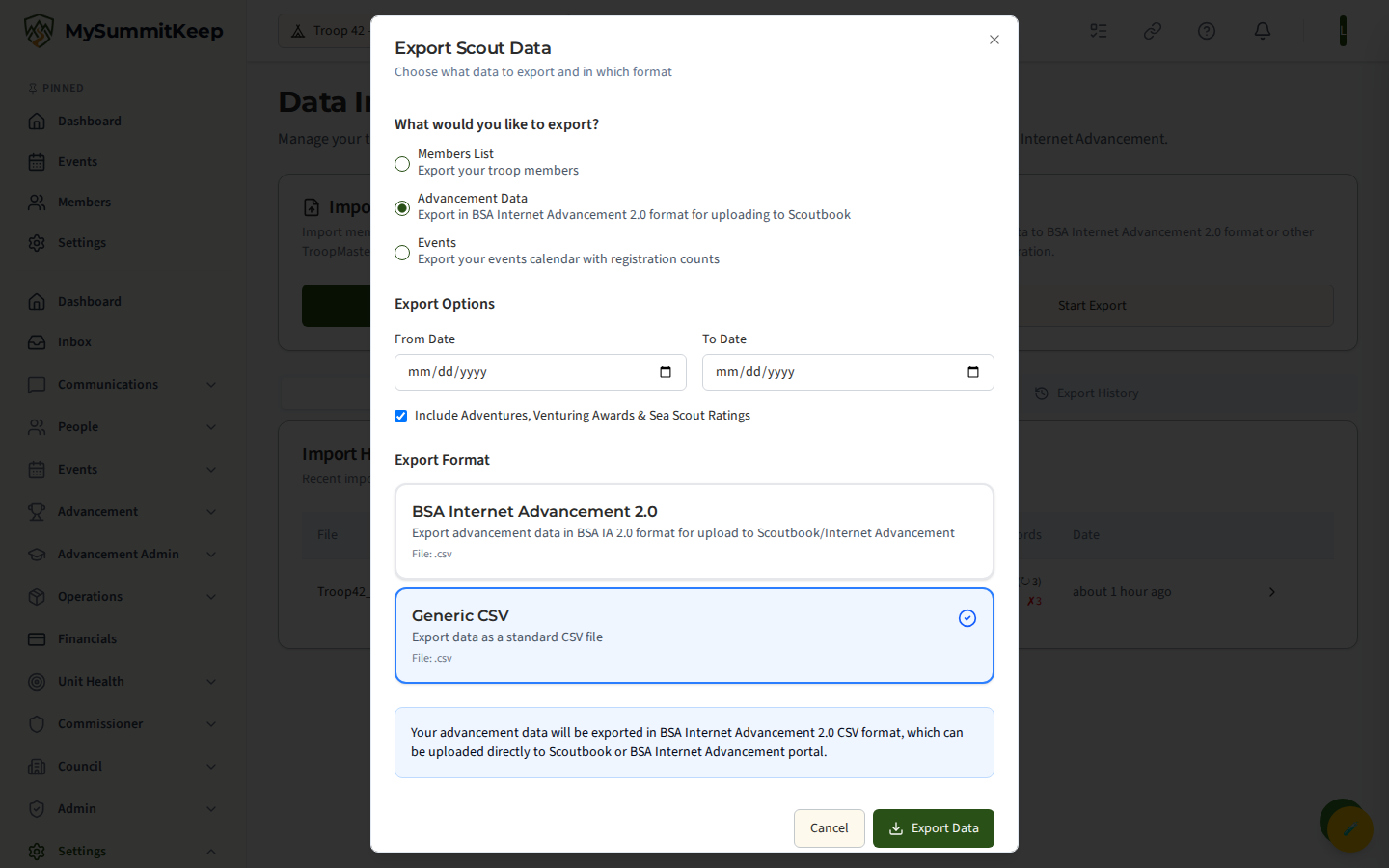Open pinned Dashboard in sidebar

coord(90,122)
